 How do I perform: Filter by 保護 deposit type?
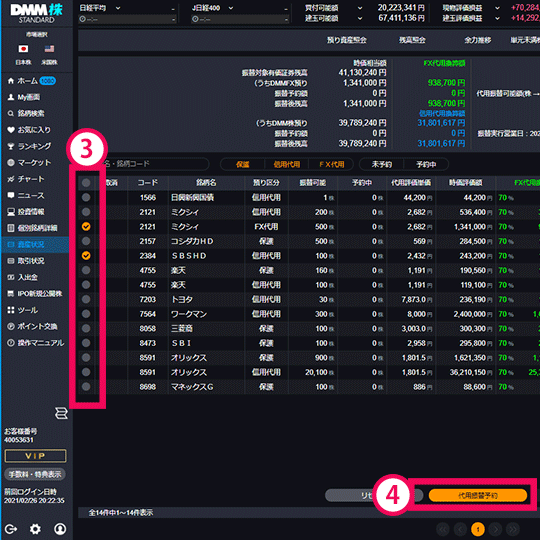(242, 164)
